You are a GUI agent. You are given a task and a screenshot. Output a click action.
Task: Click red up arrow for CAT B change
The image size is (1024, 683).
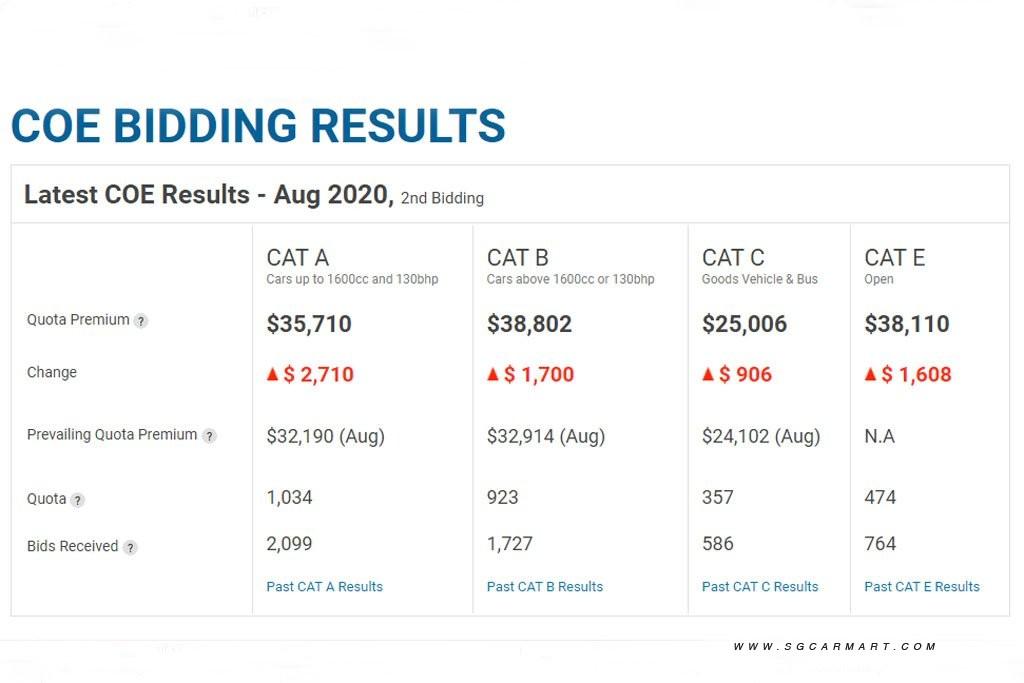tap(493, 374)
